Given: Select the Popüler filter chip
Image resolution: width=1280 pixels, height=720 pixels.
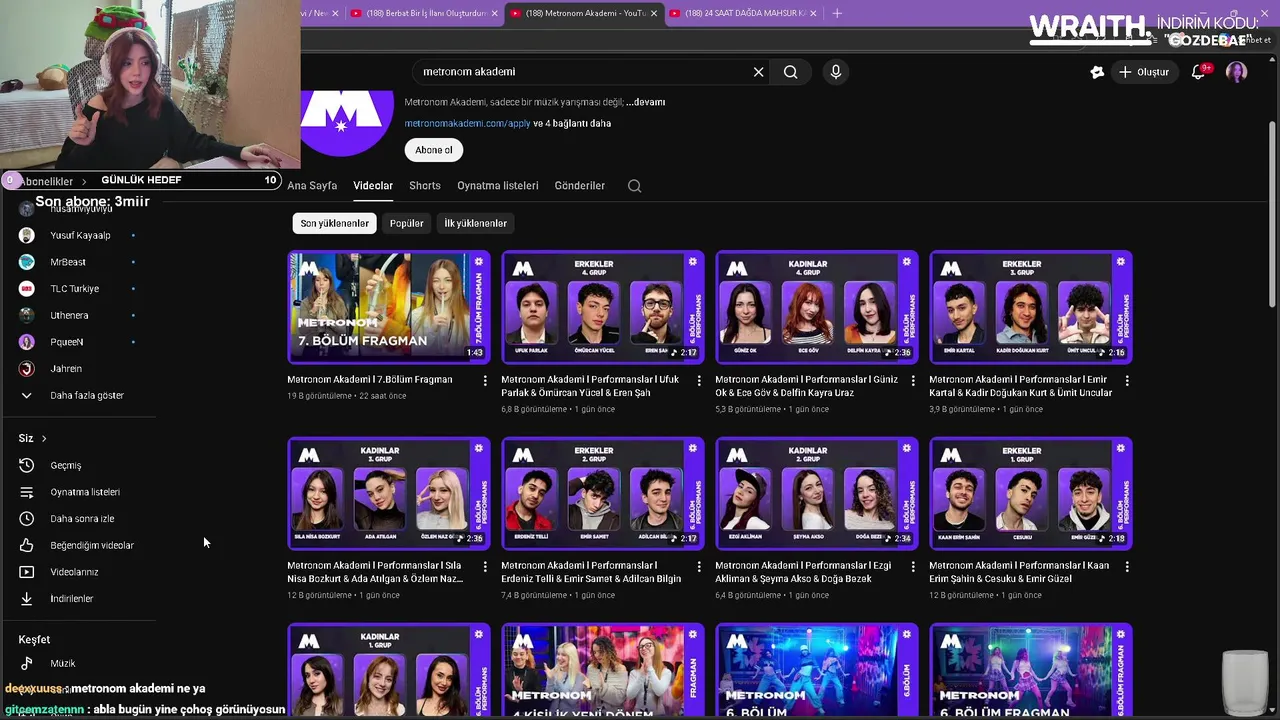Looking at the screenshot, I should [406, 223].
